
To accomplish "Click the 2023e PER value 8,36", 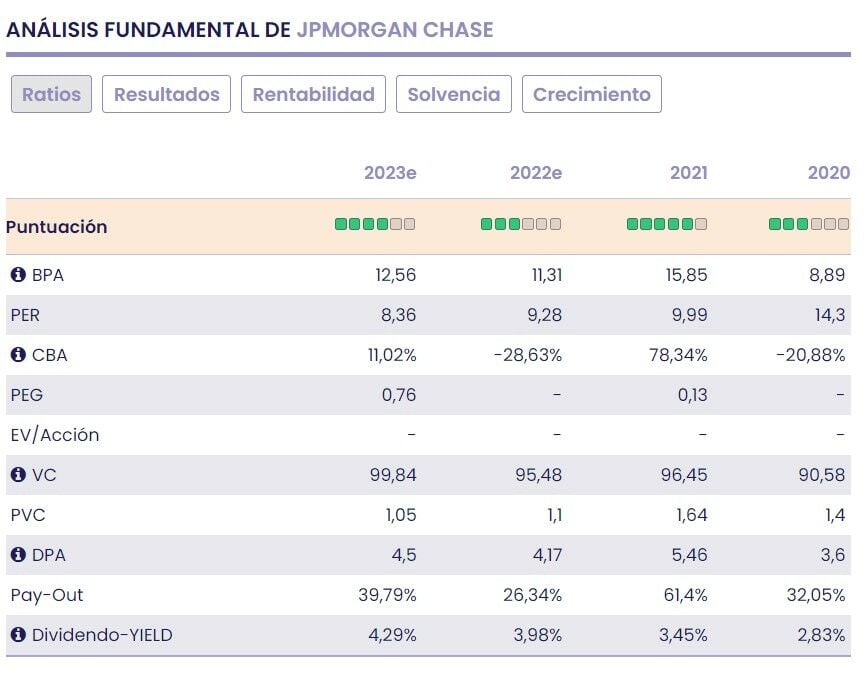I will (x=396, y=315).
